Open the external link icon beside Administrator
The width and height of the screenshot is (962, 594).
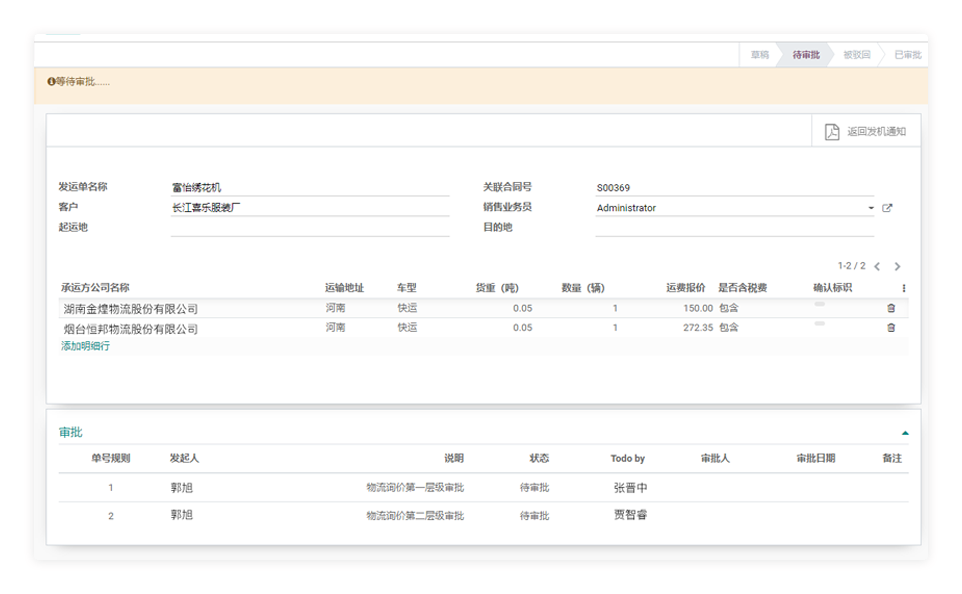pyautogui.click(x=886, y=208)
